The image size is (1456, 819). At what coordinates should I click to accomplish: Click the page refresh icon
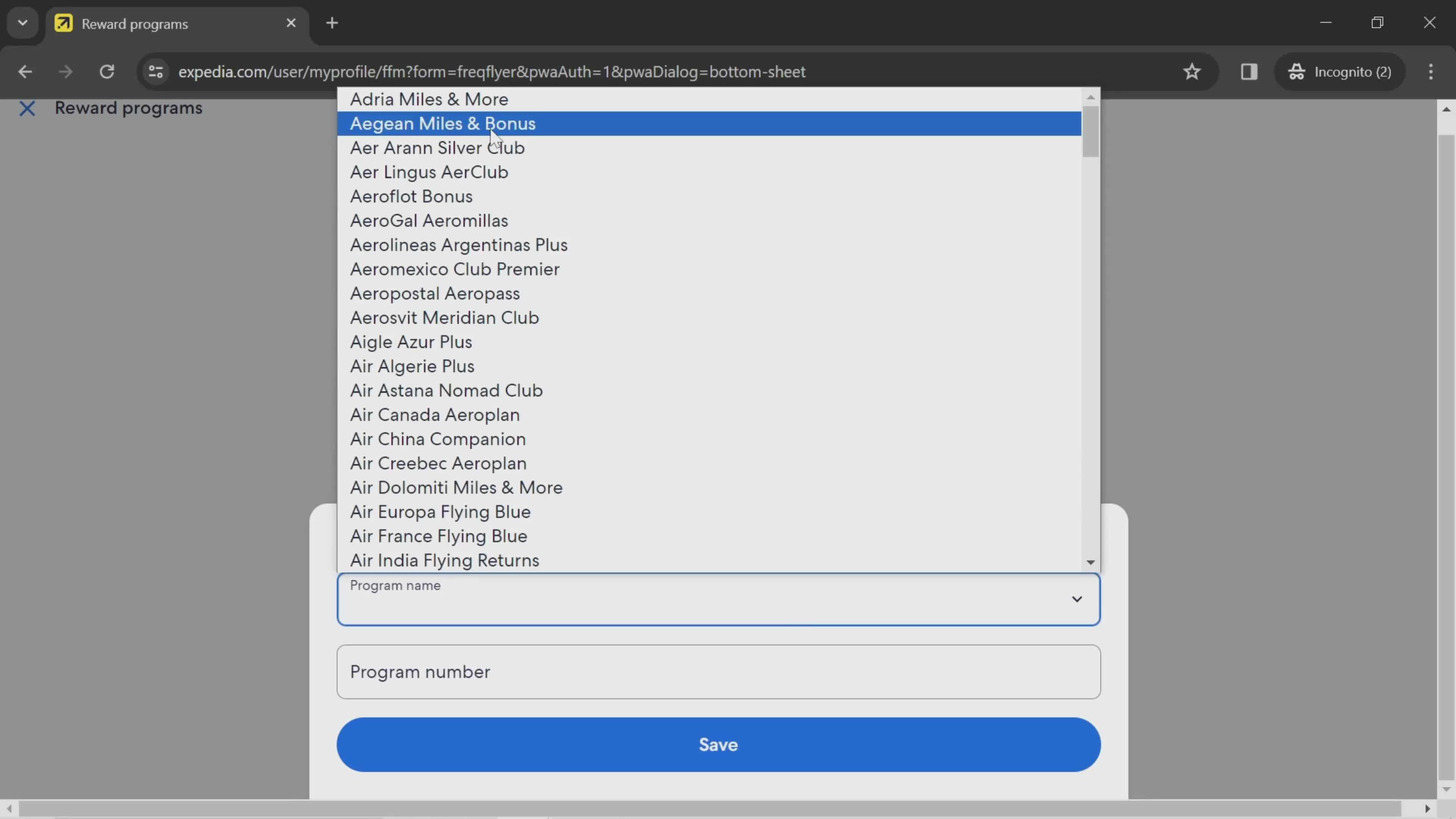click(x=107, y=71)
